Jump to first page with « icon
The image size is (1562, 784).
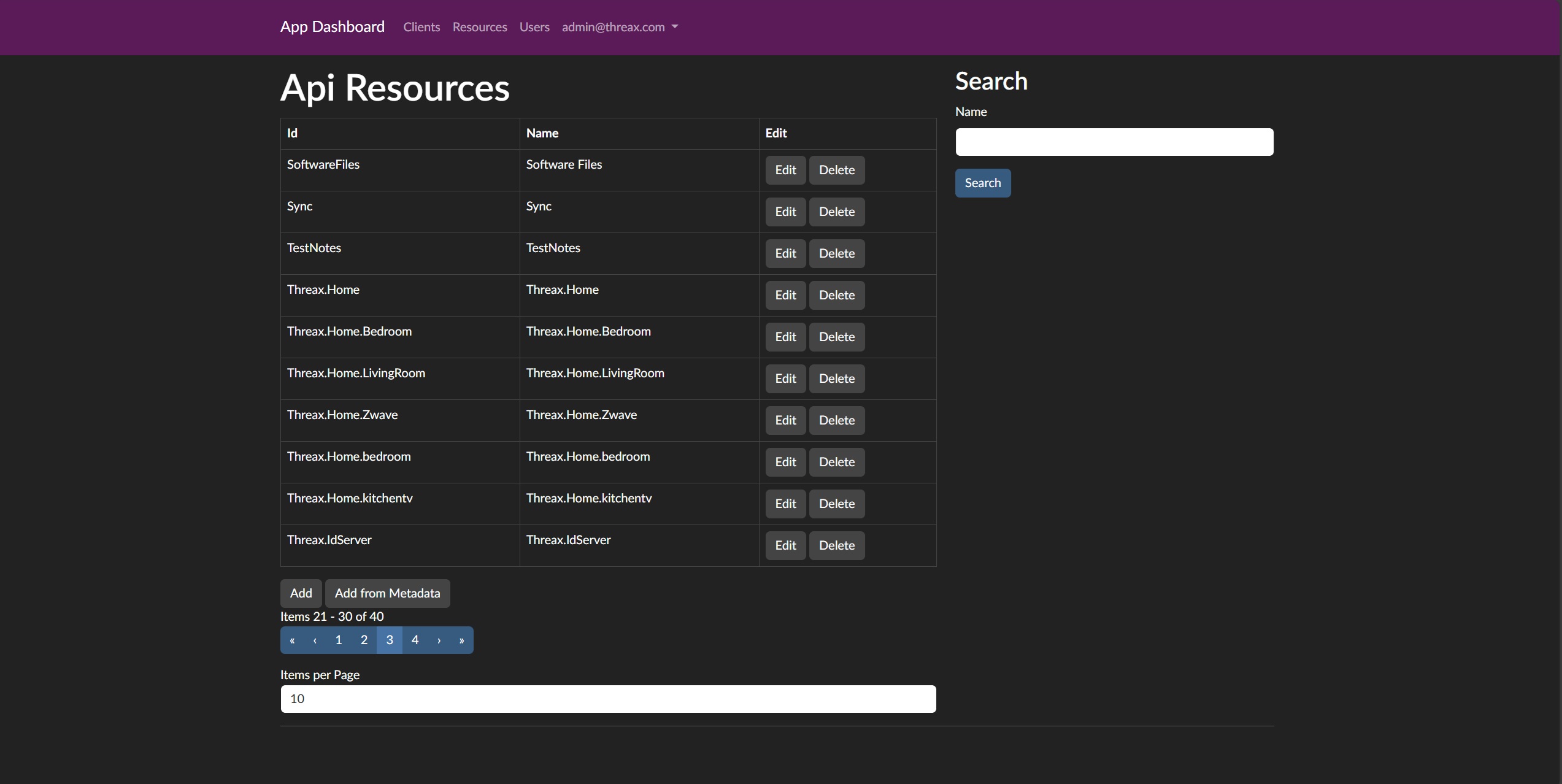(x=292, y=640)
